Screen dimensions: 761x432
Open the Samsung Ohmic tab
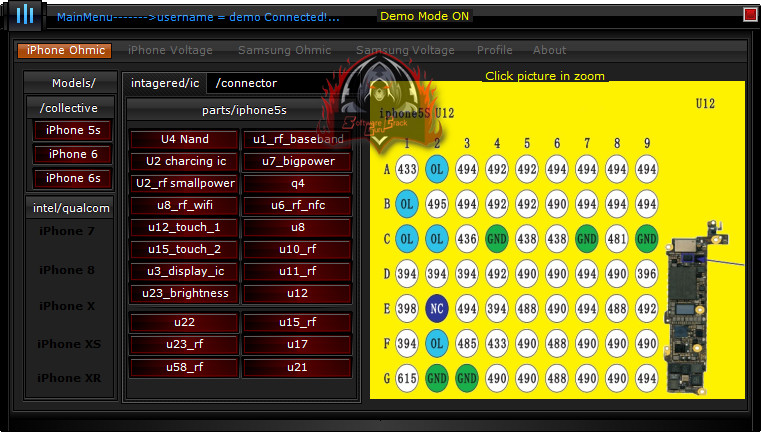(x=284, y=50)
